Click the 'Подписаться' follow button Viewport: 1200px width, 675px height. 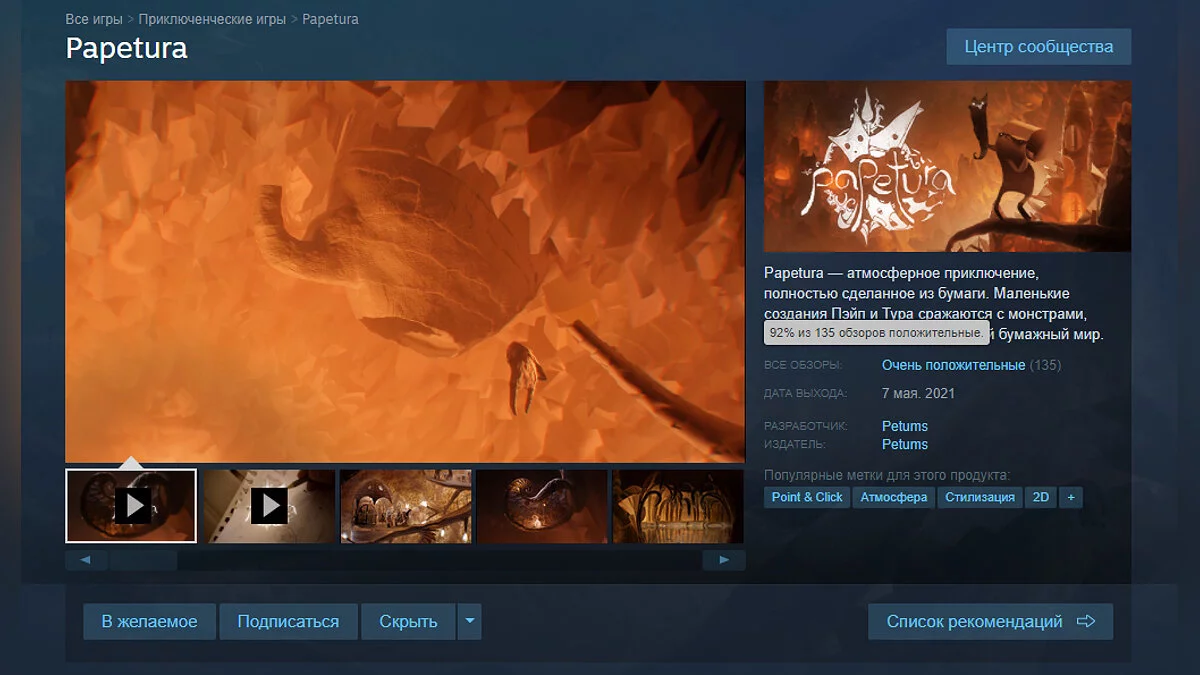[288, 621]
